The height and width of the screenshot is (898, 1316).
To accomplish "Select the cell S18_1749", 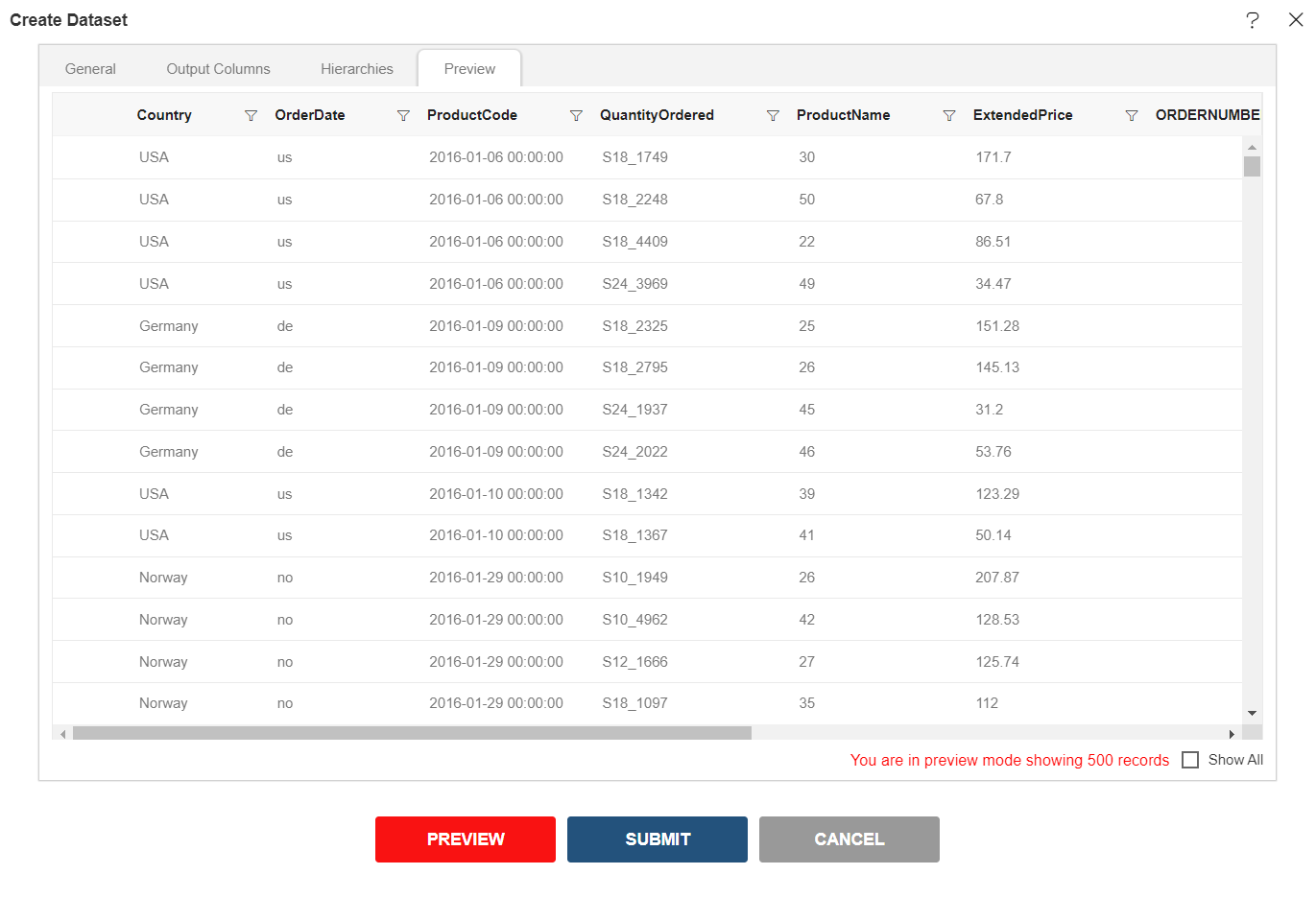I will 635,157.
